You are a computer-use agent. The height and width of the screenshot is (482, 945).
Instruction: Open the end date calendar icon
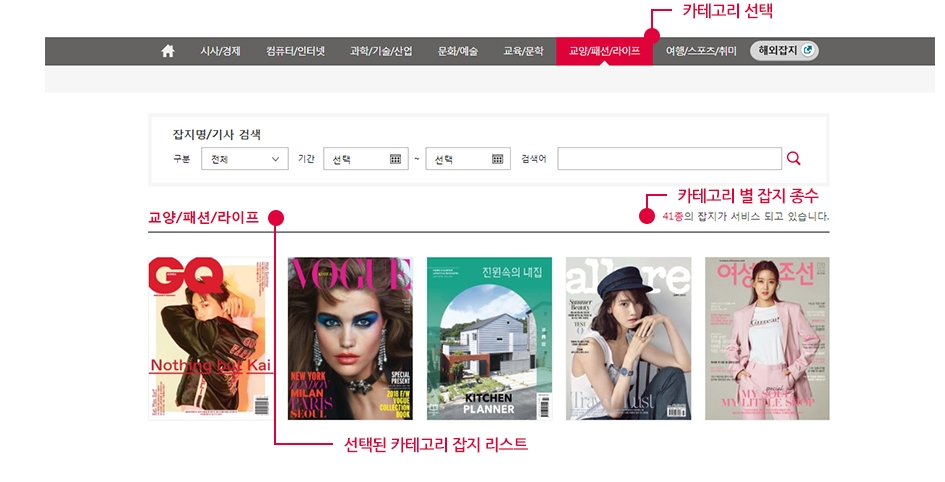[498, 159]
